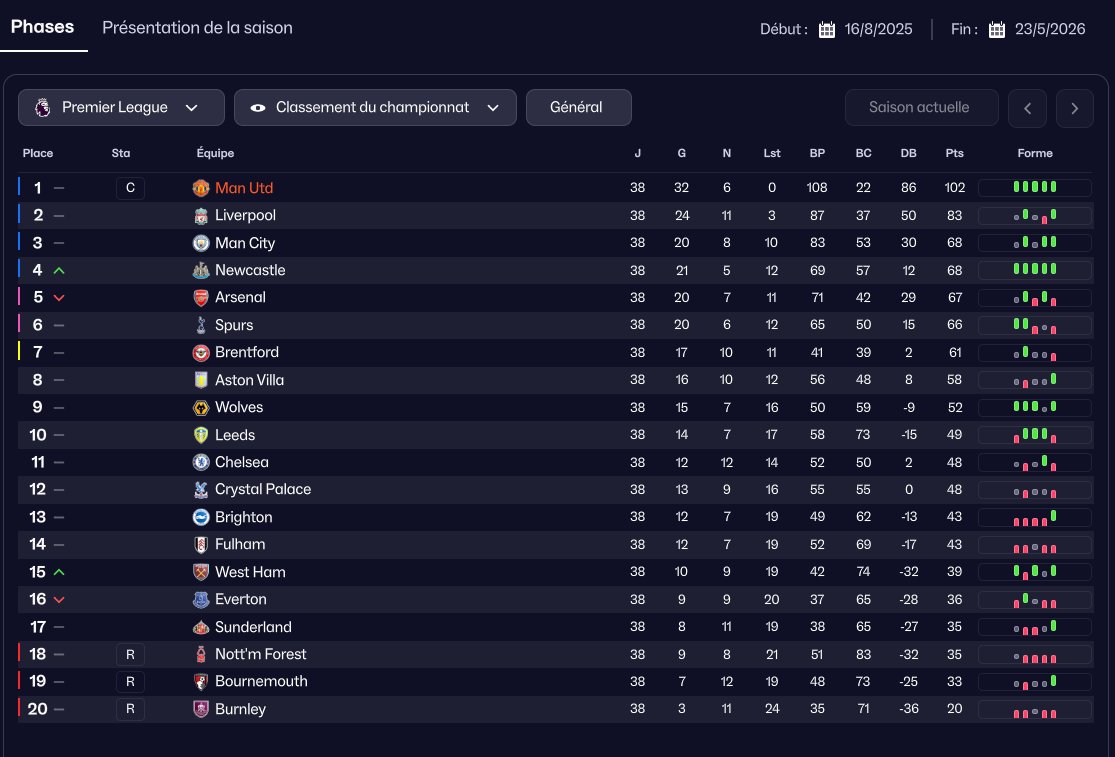The height and width of the screenshot is (757, 1115).
Task: Click the Burnley club crest
Action: 200,709
